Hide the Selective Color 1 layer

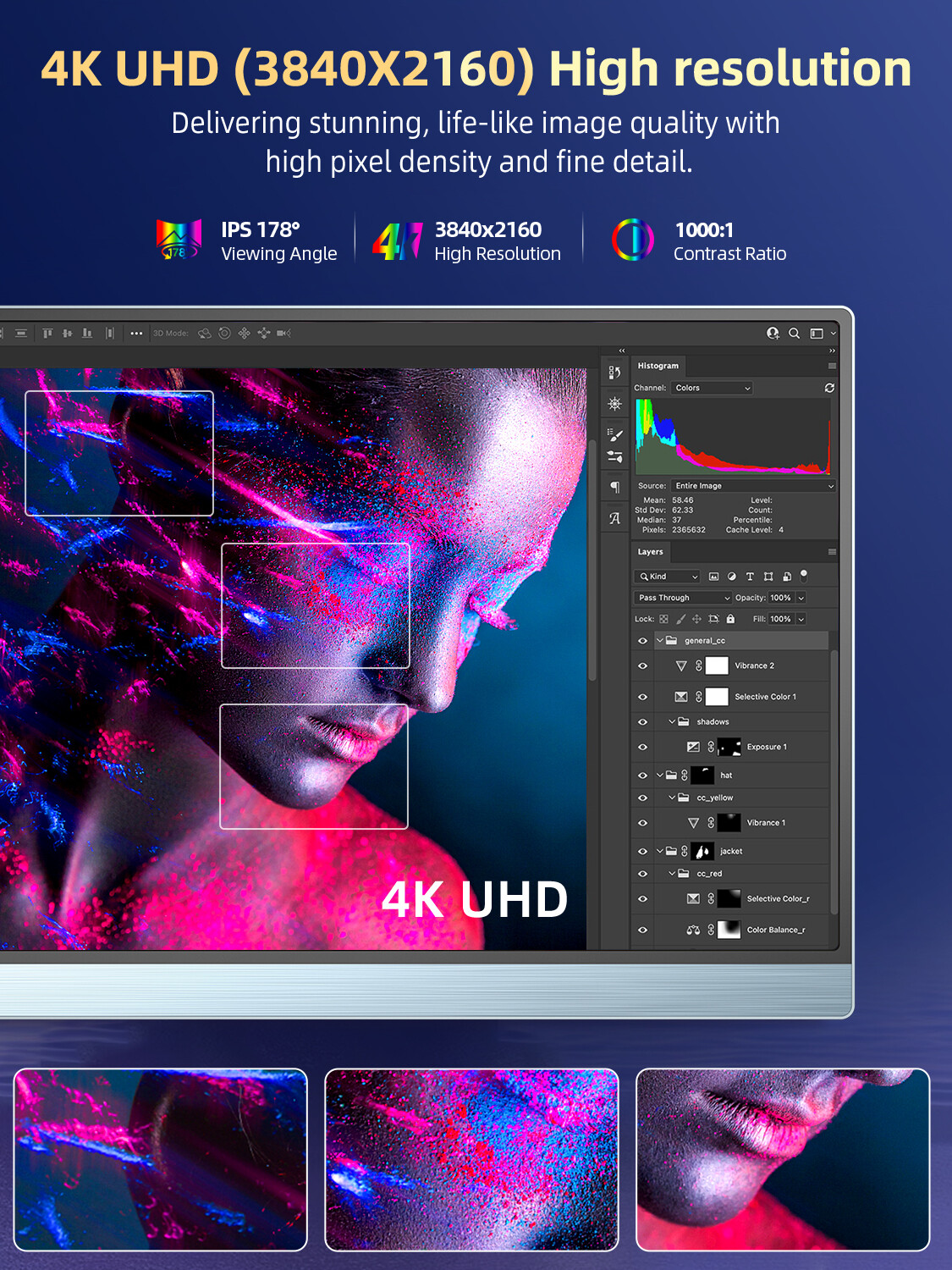[642, 697]
